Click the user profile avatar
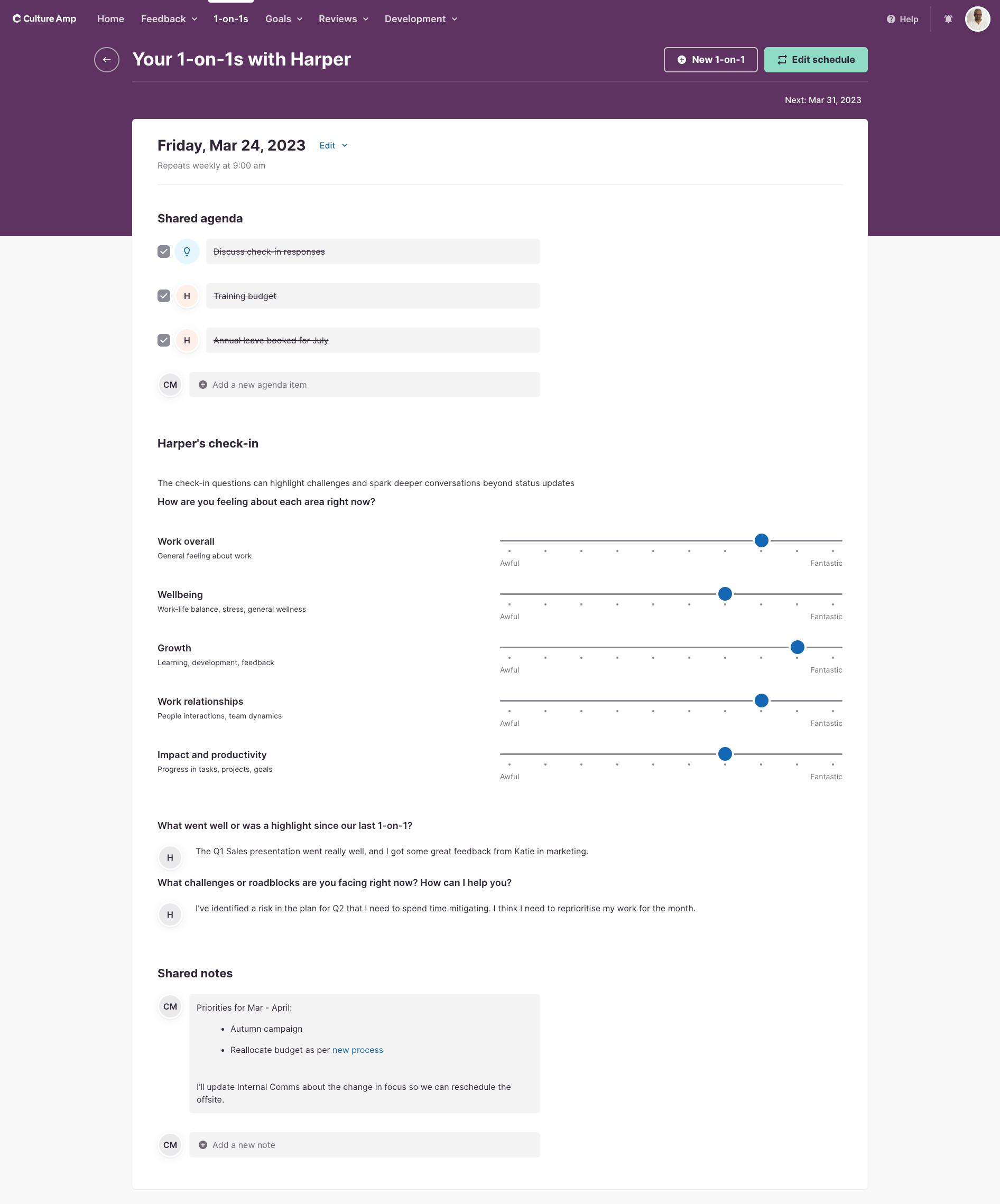This screenshot has width=1000, height=1204. pyautogui.click(x=977, y=19)
